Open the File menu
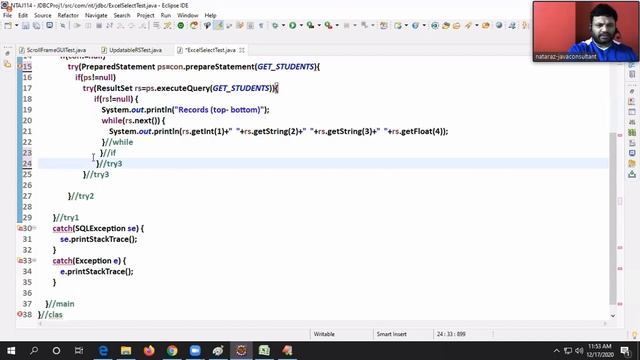Viewport: 640px width, 360px height. click(7, 16)
